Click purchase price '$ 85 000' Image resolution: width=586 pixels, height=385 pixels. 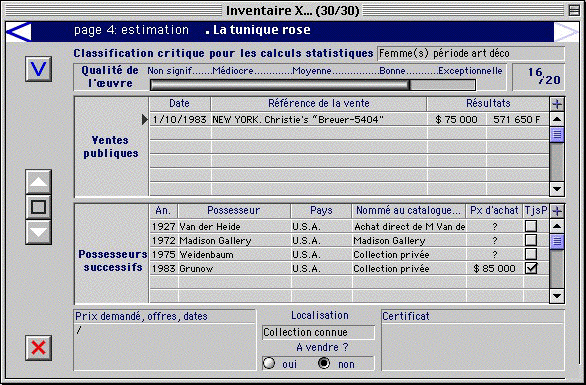click(x=494, y=269)
